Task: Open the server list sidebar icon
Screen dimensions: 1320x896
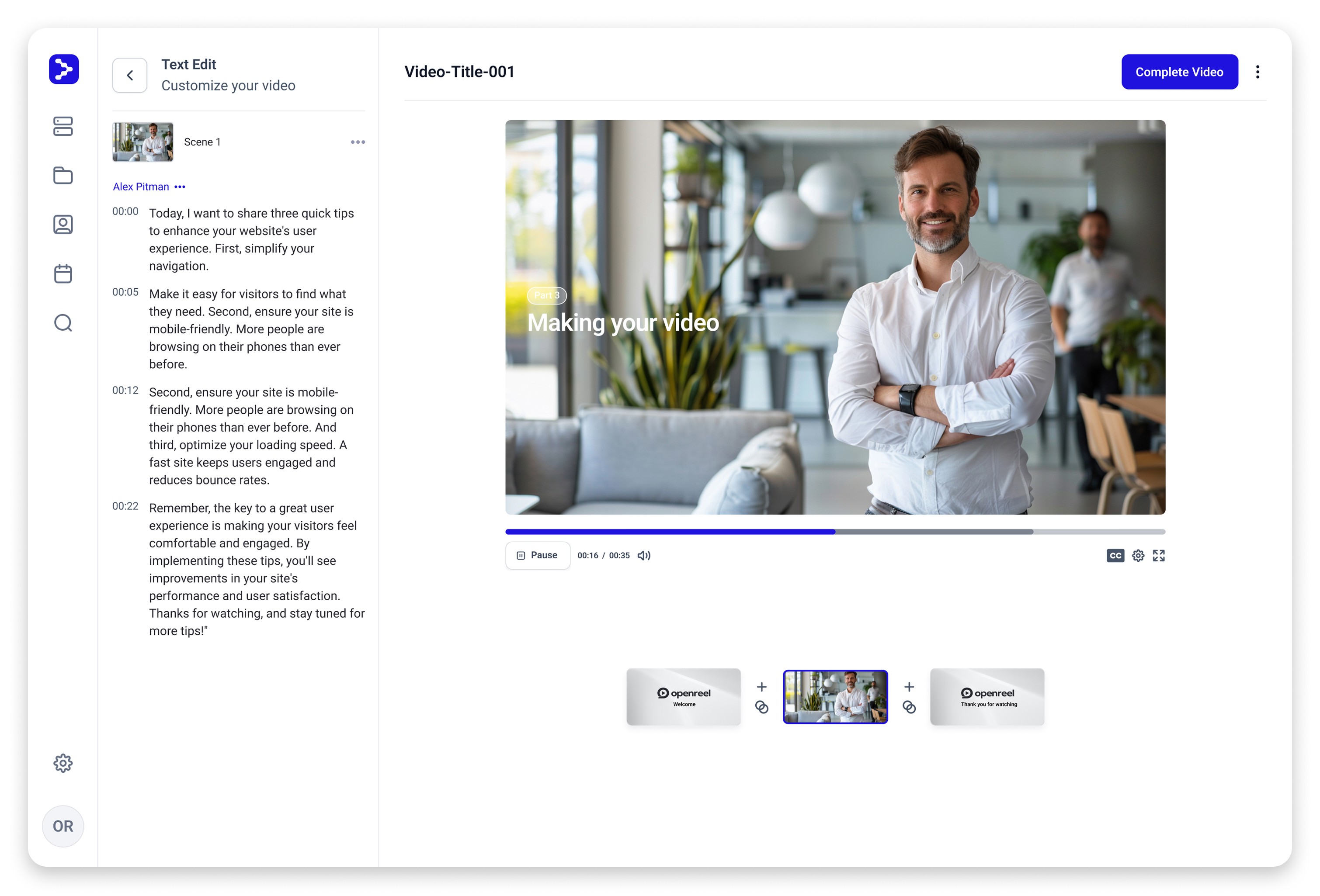Action: 63,126
